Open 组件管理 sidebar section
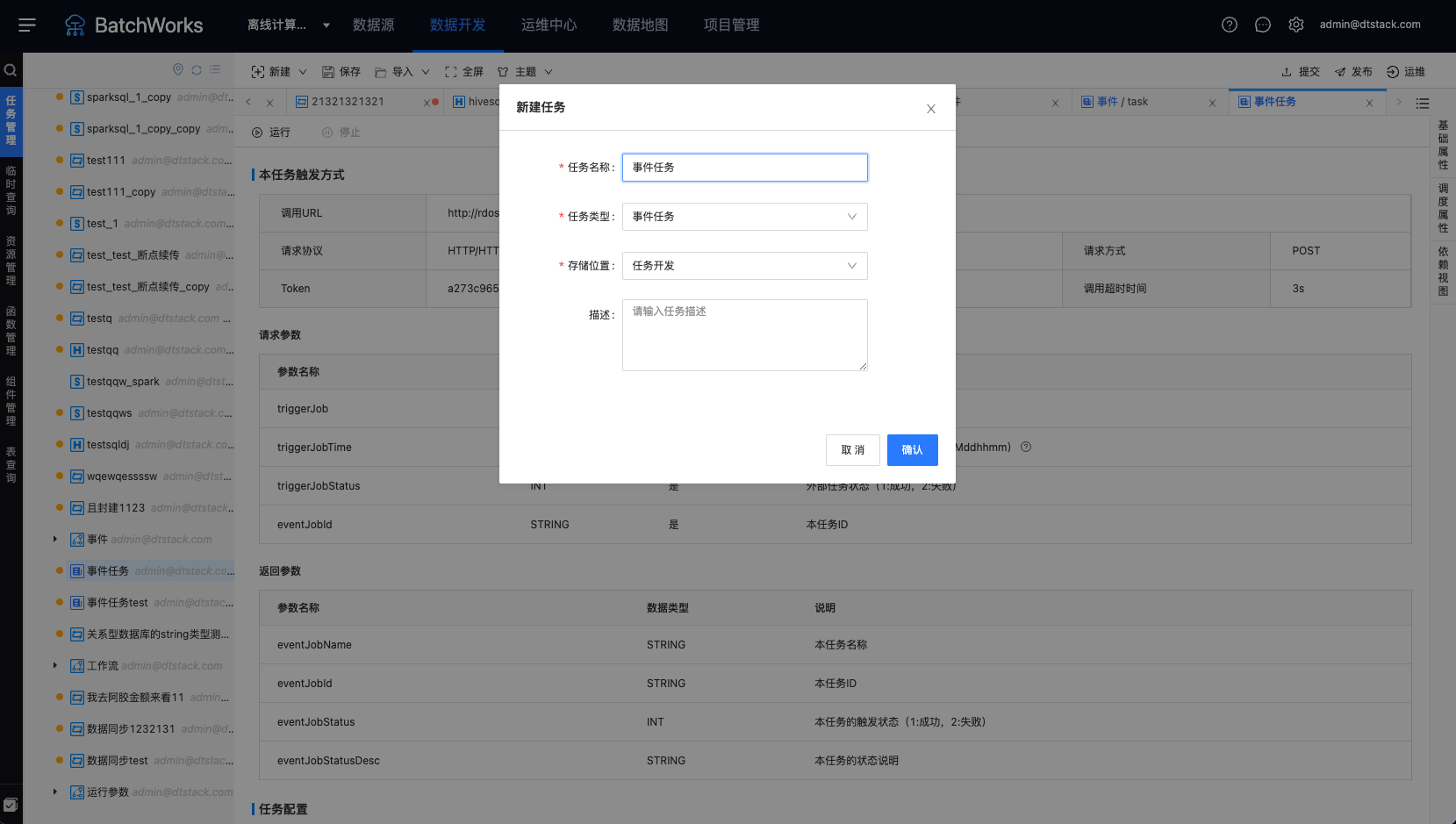Viewport: 1456px width, 824px height. click(11, 401)
